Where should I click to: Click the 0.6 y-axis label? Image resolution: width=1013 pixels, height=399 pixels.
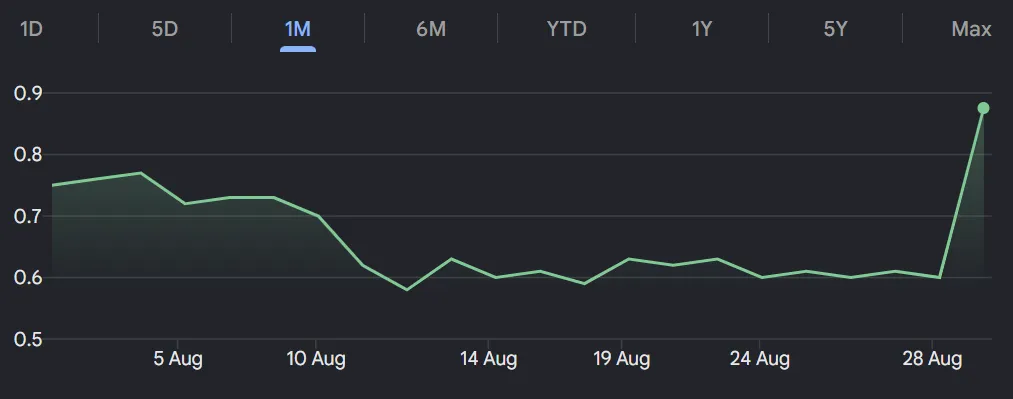(27, 278)
